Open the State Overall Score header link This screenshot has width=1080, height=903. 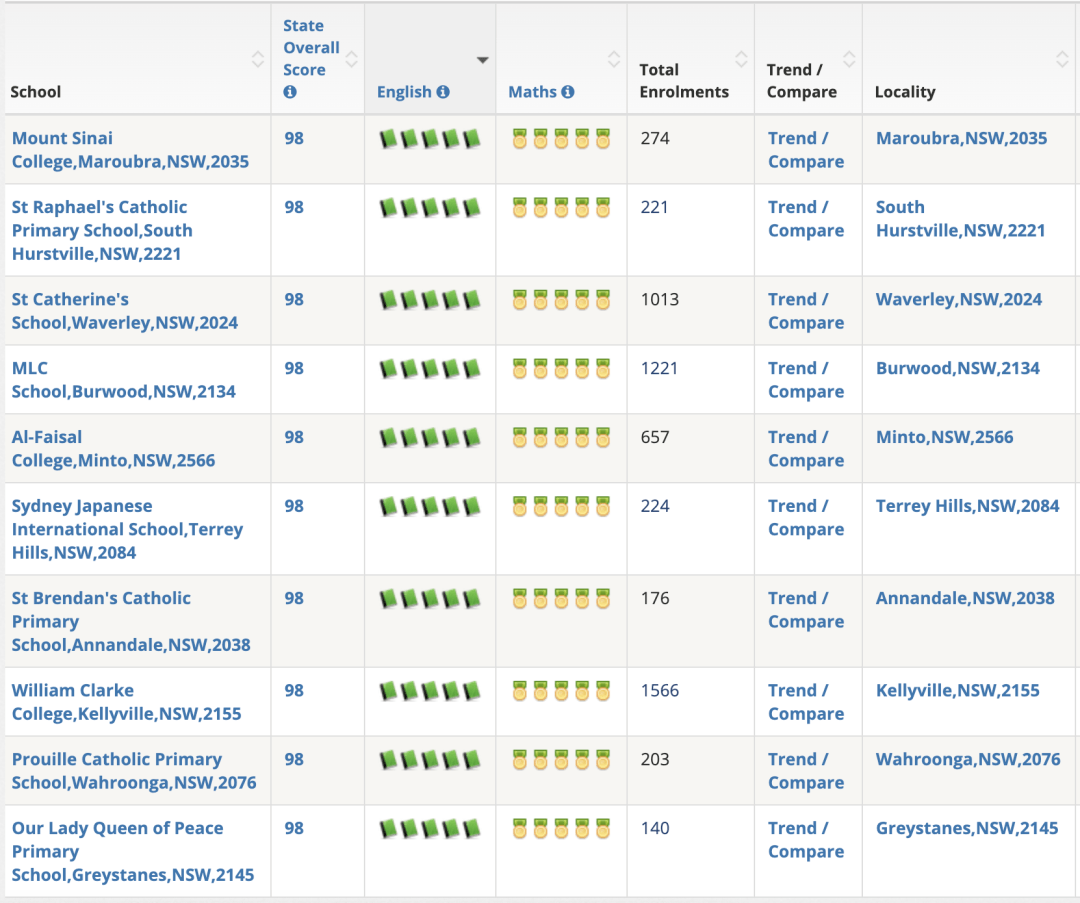311,48
